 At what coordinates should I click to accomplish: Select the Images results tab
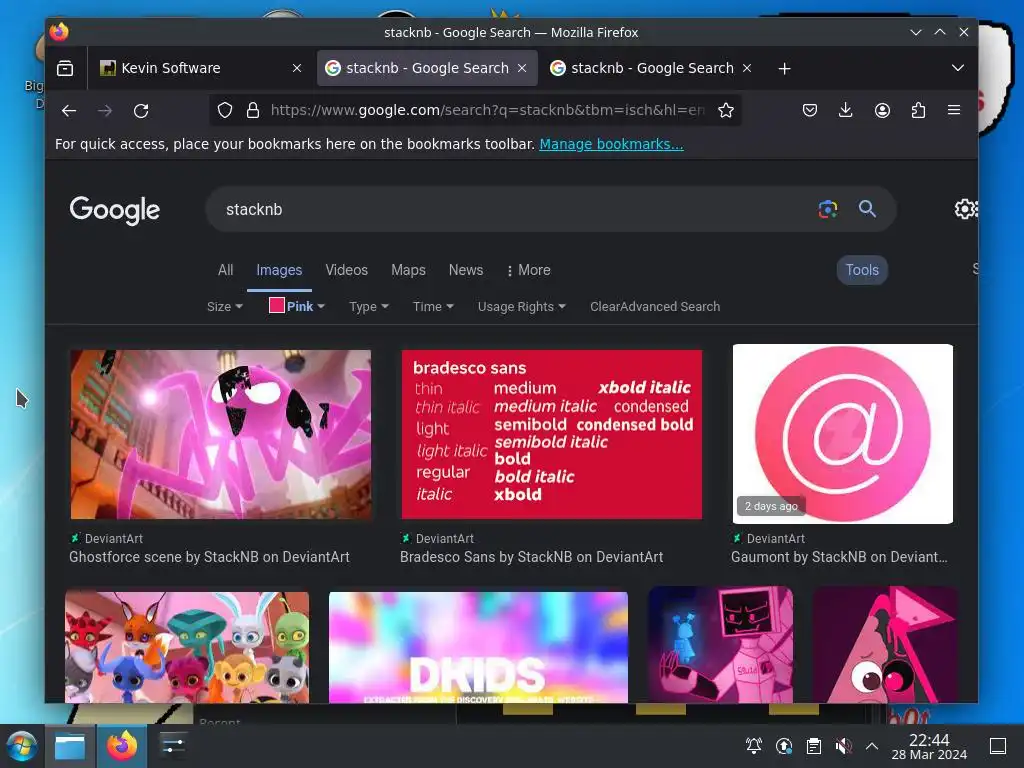(279, 270)
